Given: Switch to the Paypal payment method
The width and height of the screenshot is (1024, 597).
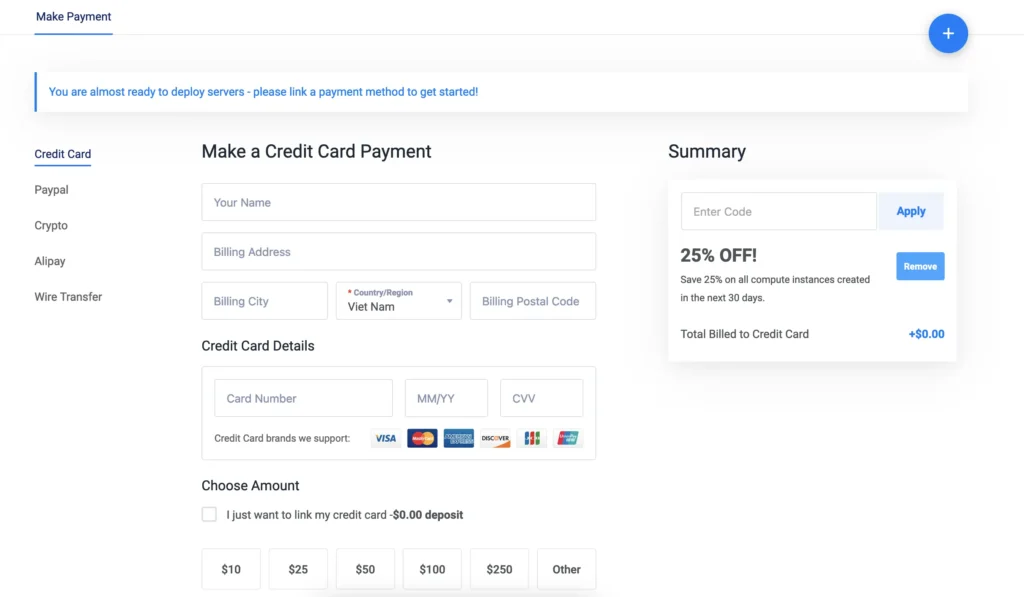Looking at the screenshot, I should click(52, 190).
